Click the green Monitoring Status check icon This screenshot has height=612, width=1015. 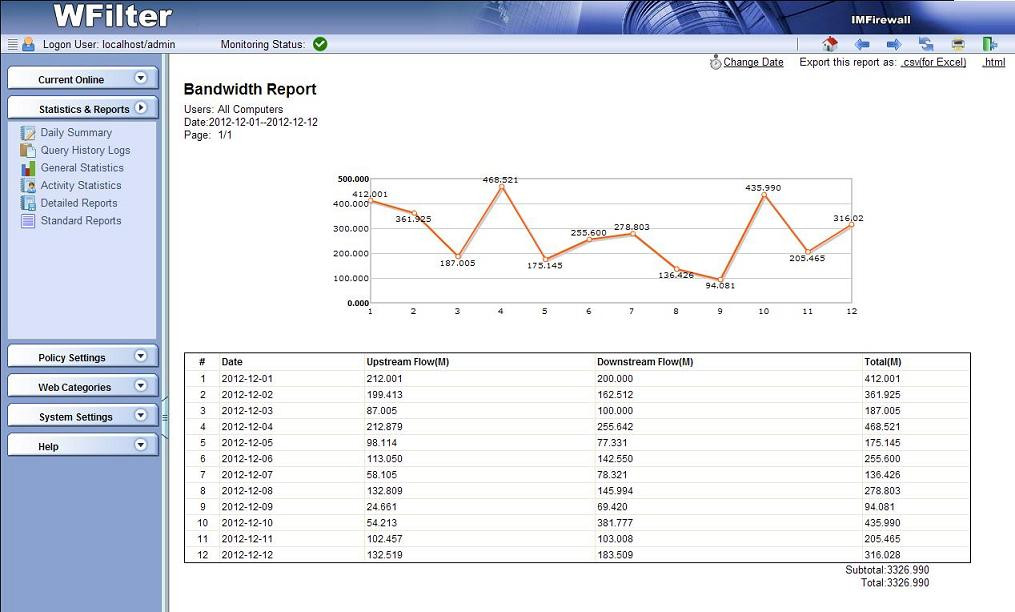coord(320,44)
